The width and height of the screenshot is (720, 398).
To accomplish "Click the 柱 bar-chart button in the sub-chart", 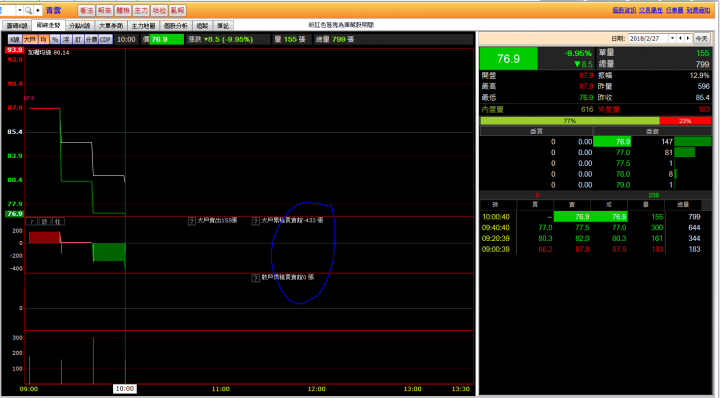I will pos(58,222).
